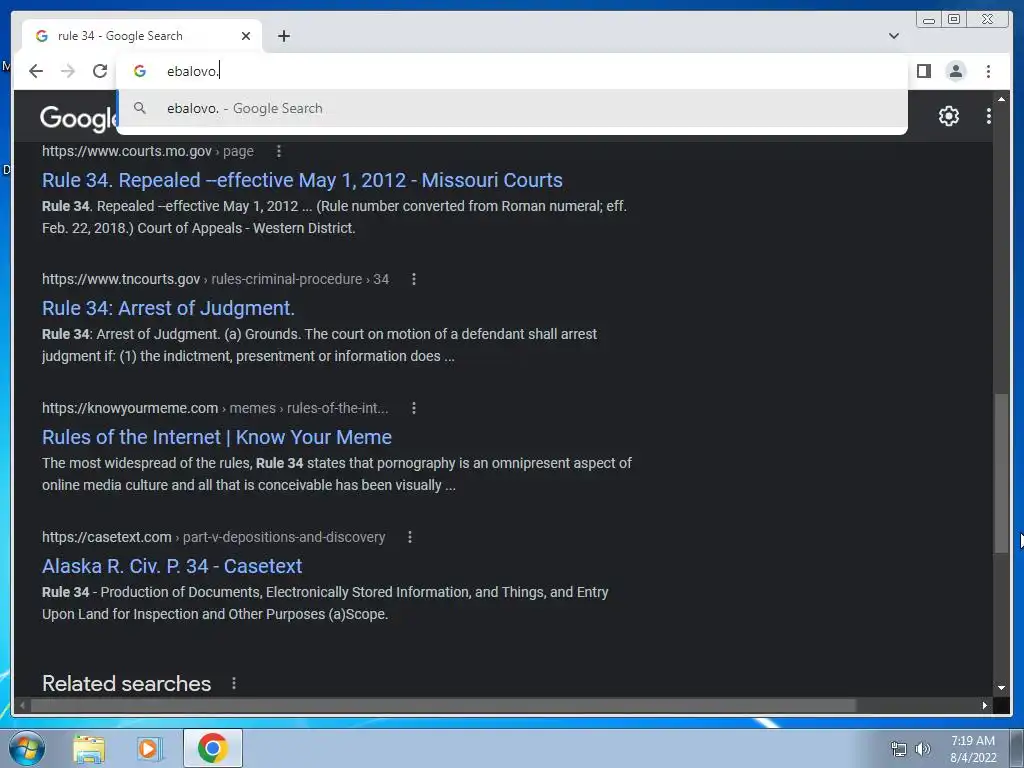Click the https://www.courts.mo.gov URL text
This screenshot has width=1024, height=768.
(127, 152)
